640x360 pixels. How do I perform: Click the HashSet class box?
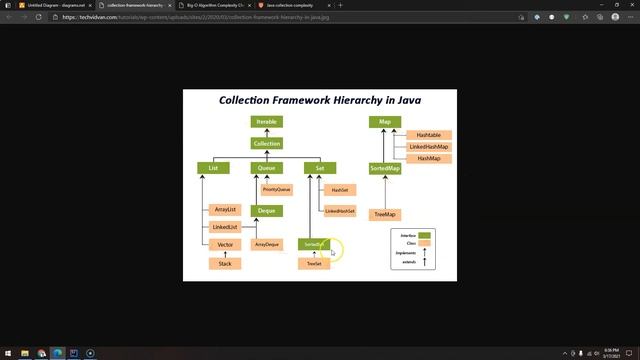[340, 190]
